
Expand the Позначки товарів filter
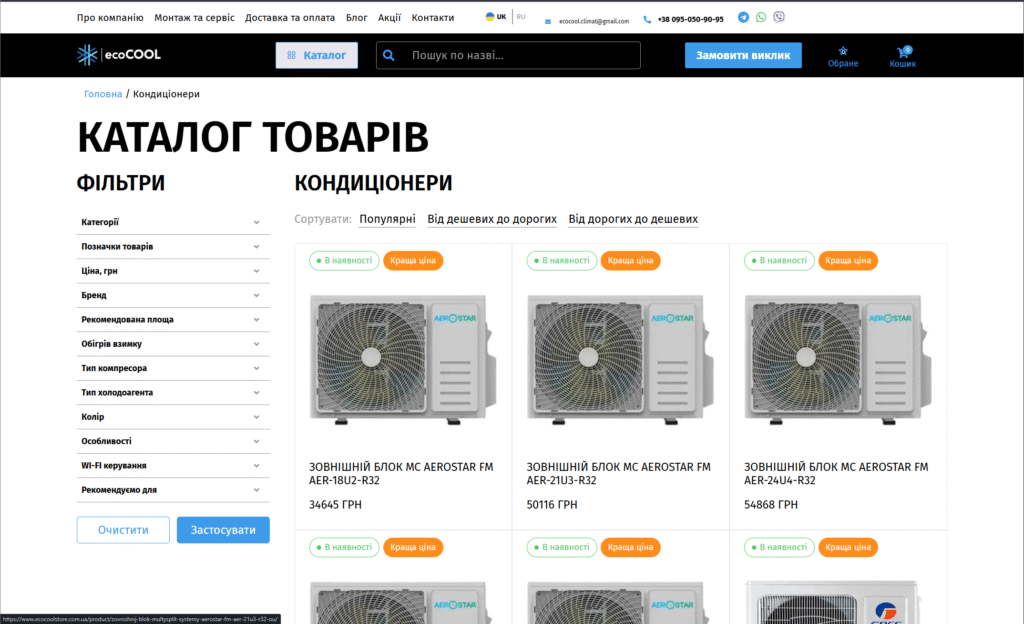click(x=173, y=247)
